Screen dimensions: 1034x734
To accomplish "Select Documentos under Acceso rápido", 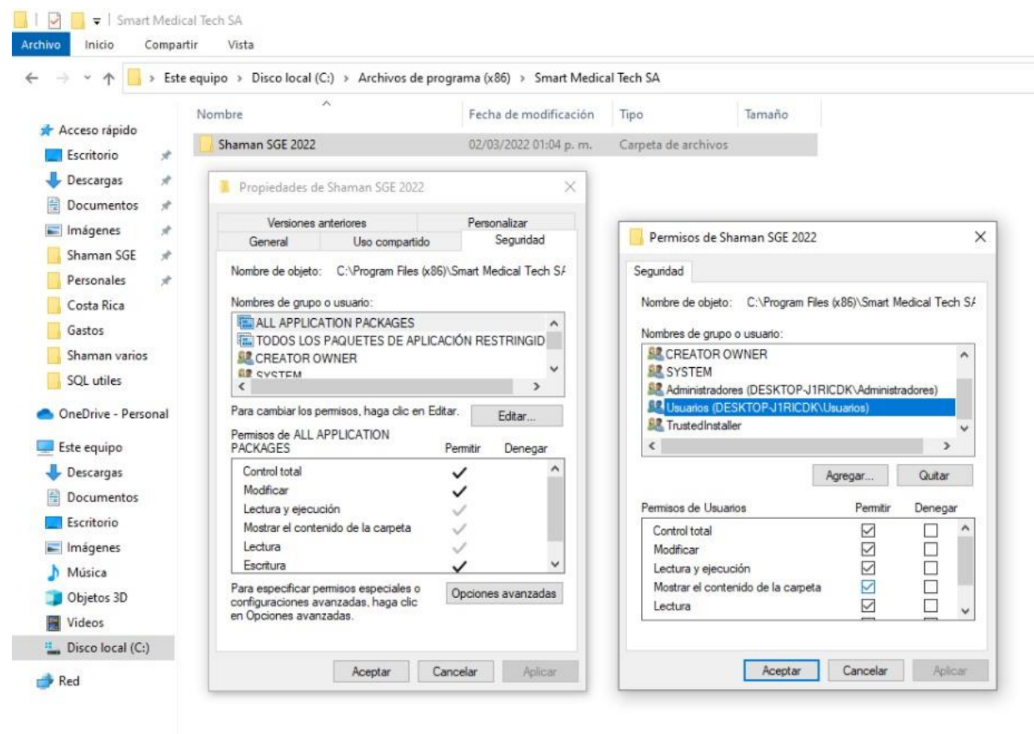I will (x=102, y=205).
